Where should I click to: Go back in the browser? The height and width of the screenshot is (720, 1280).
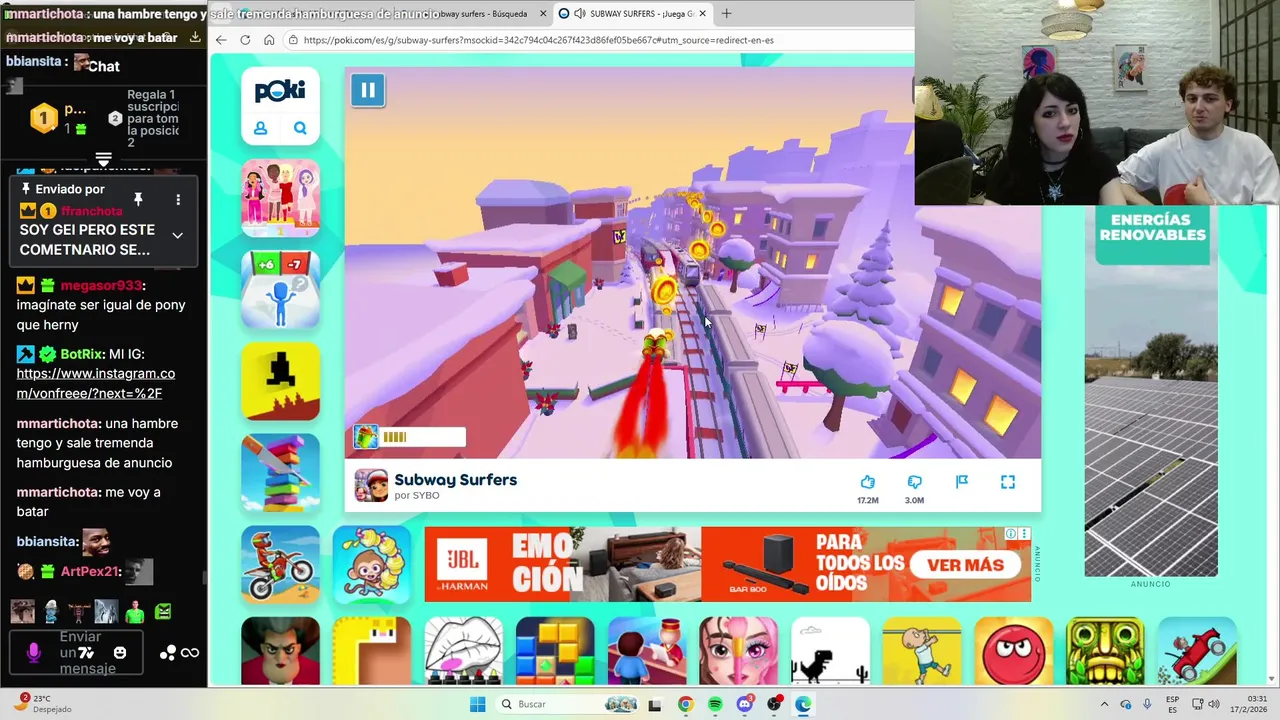[221, 40]
